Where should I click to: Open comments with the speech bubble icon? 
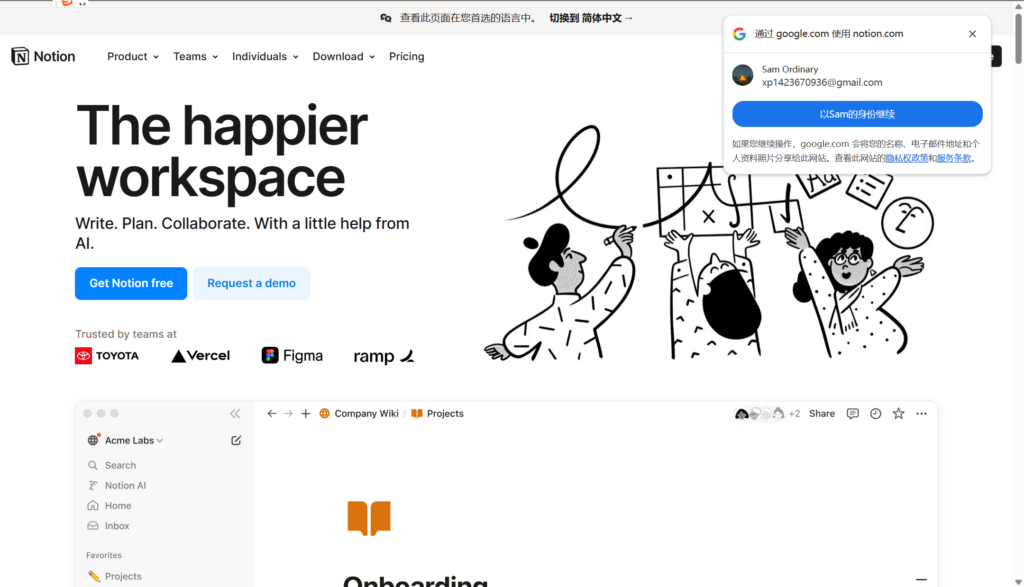[852, 413]
